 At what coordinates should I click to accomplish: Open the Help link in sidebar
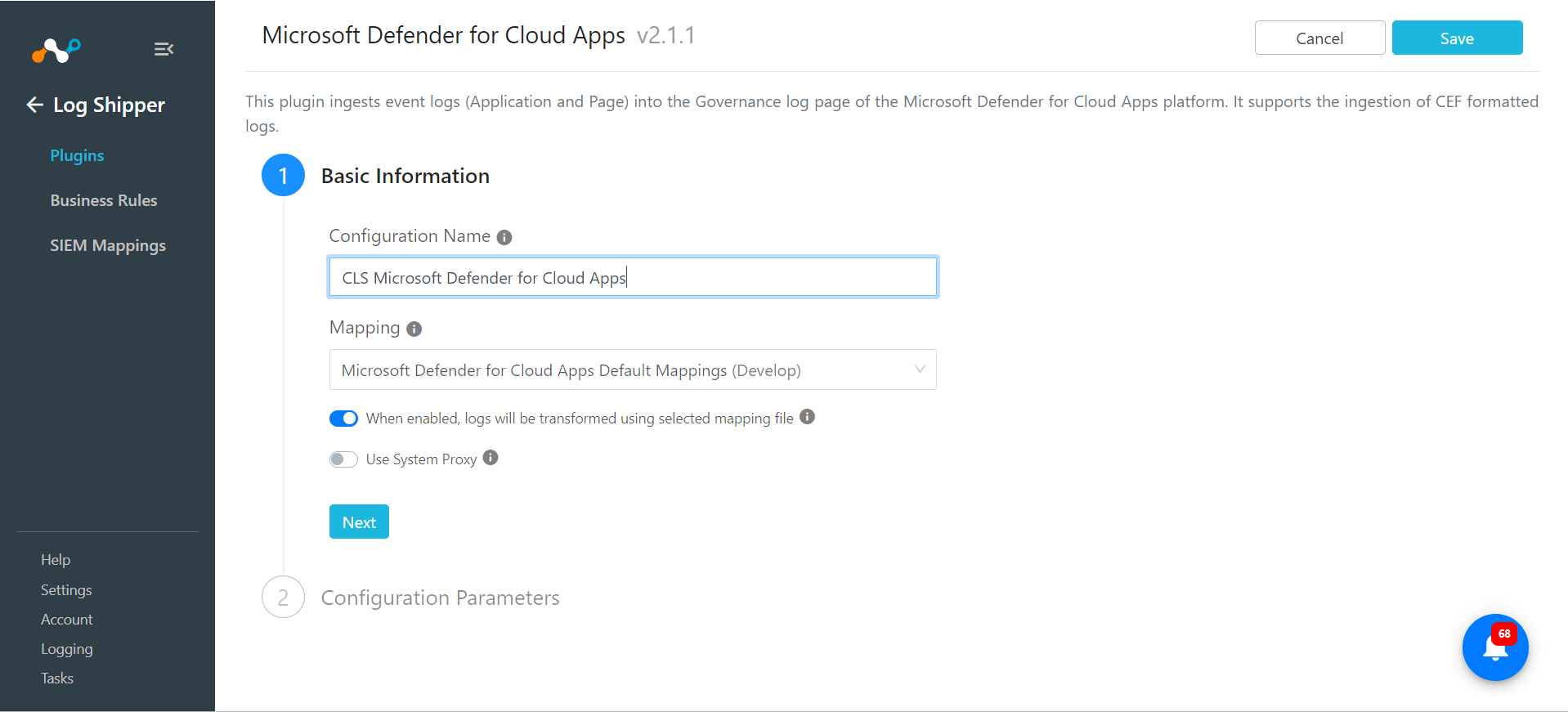point(56,560)
